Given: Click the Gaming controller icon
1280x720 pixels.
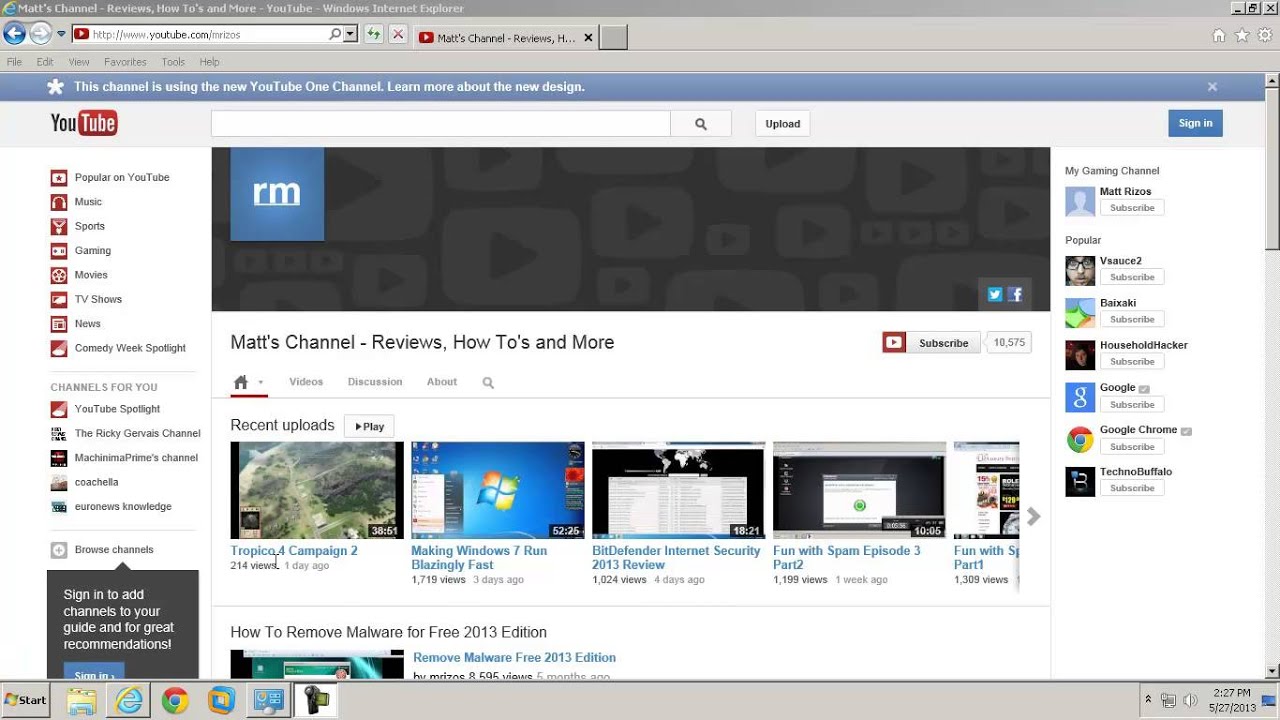Looking at the screenshot, I should point(59,251).
